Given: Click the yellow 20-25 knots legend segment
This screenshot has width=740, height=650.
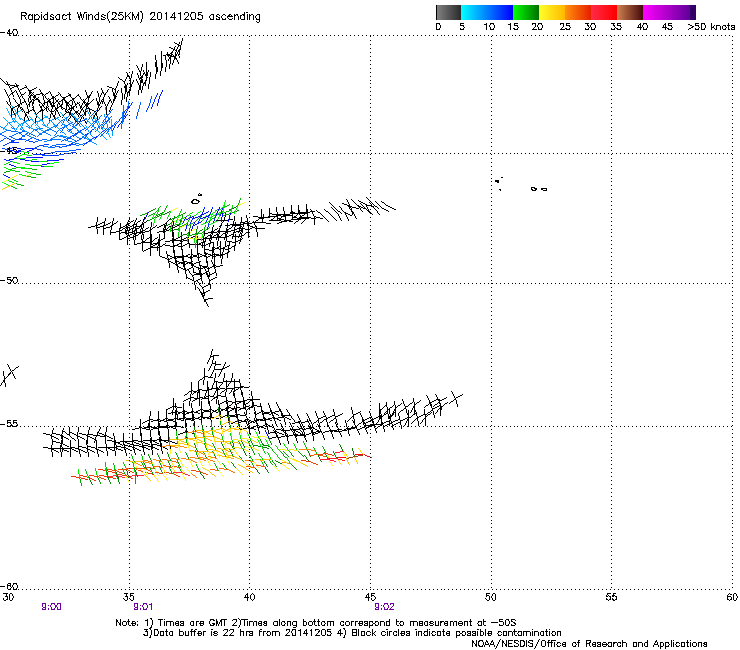Looking at the screenshot, I should click(552, 12).
